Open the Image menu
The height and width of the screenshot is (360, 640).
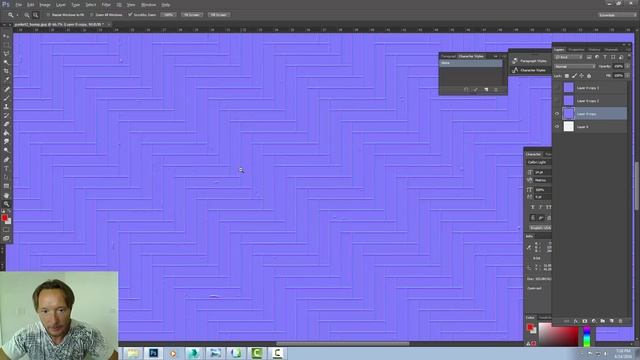[44, 5]
